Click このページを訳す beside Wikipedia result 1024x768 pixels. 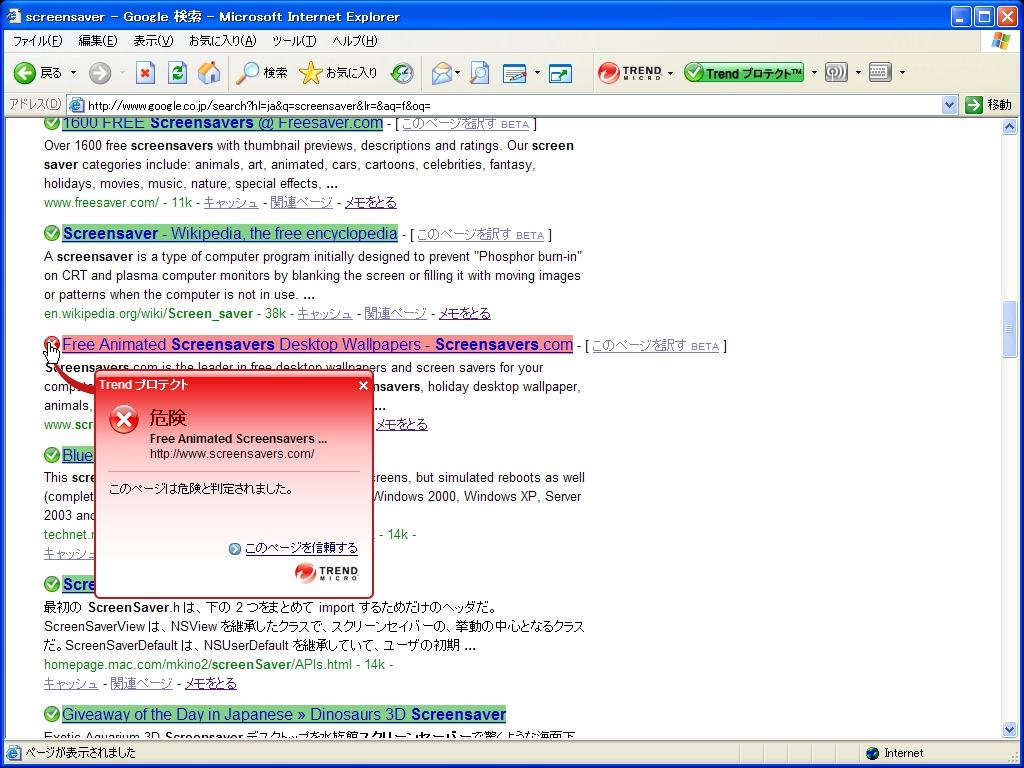pos(480,234)
